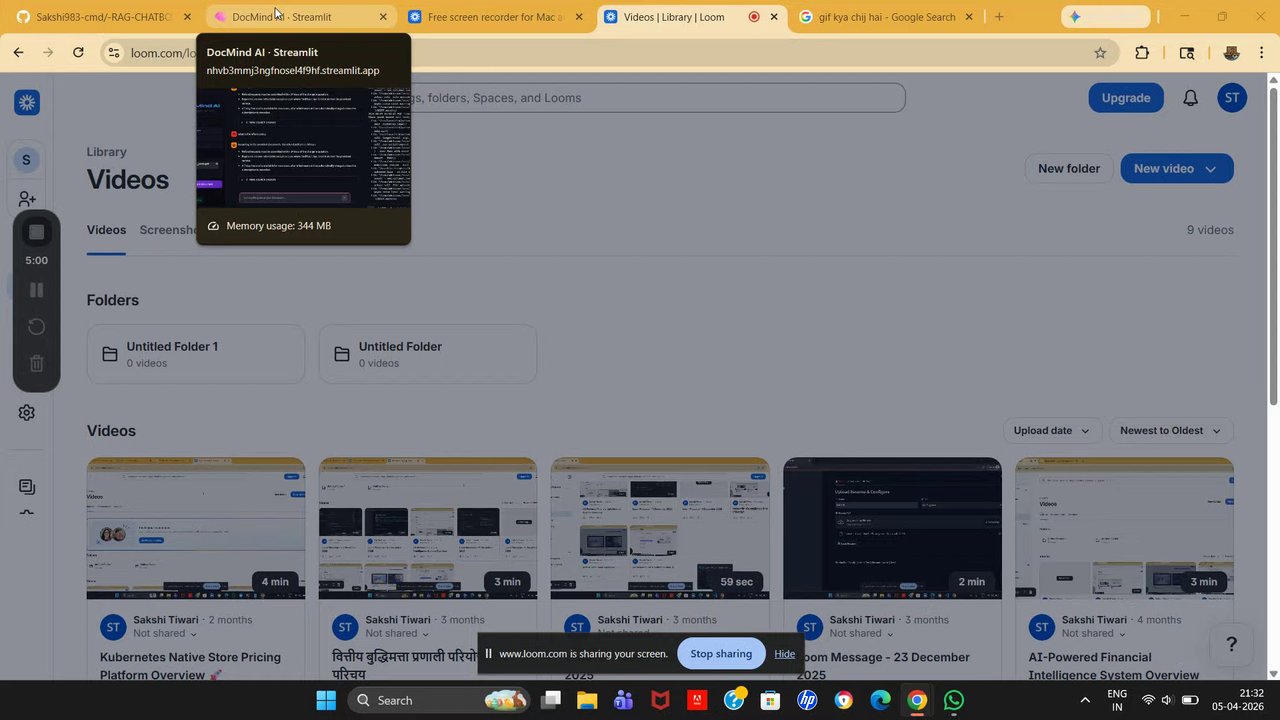
Task: Click the Upgrade button
Action: point(1126,98)
